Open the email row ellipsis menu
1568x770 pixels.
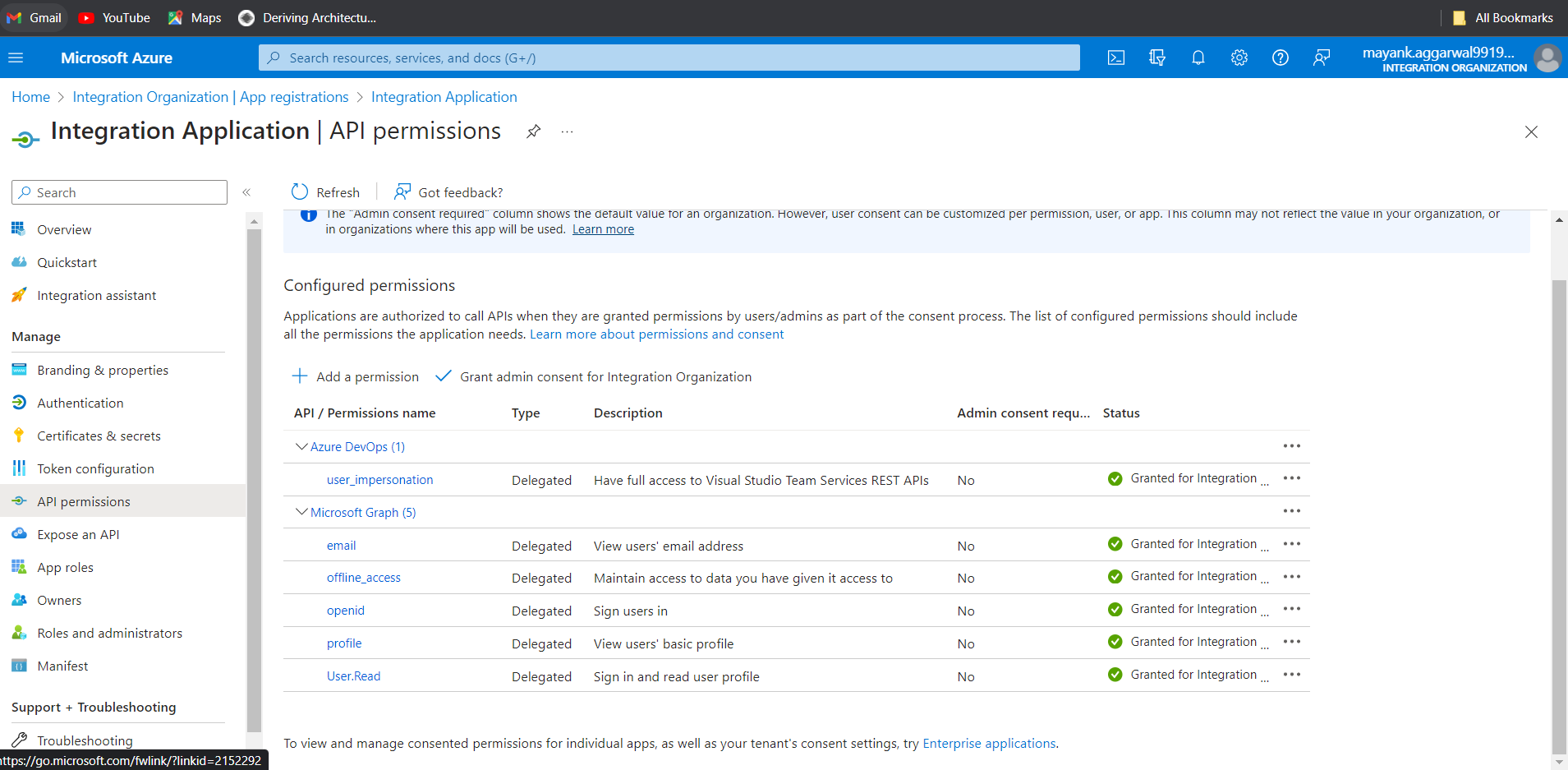pyautogui.click(x=1292, y=544)
